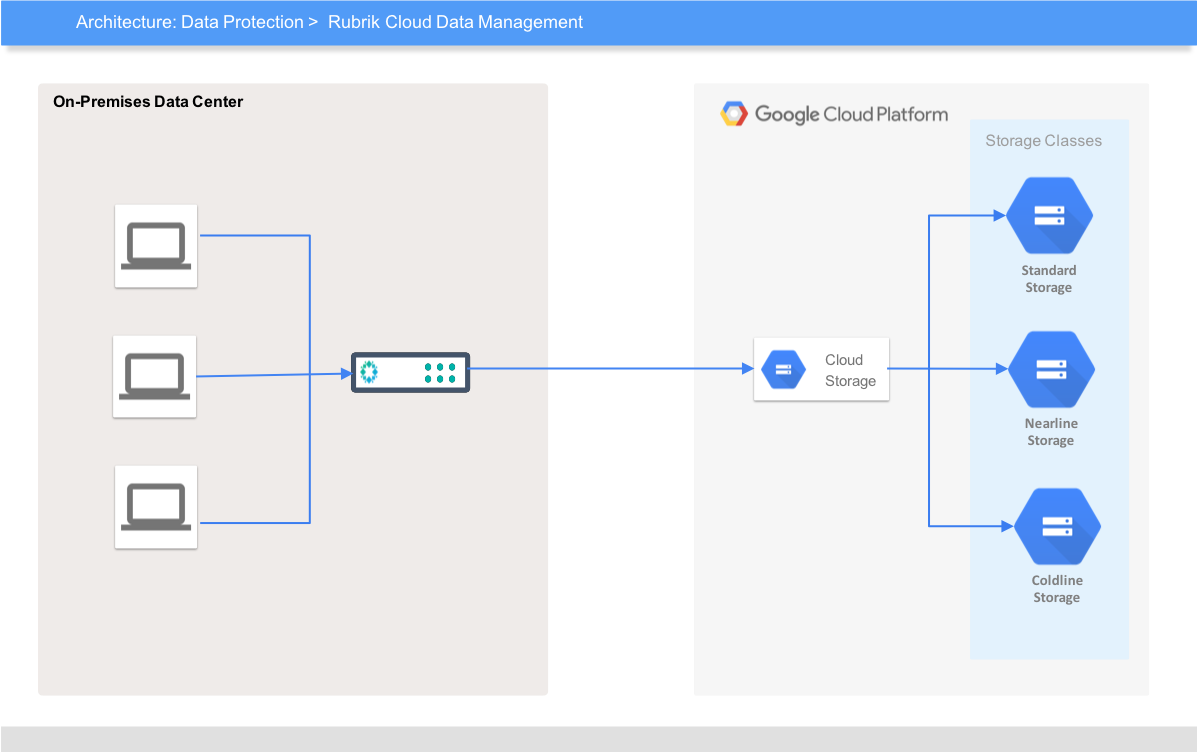Viewport: 1197px width, 752px height.
Task: Click the Cloud Storage hexagon icon
Action: coord(783,370)
